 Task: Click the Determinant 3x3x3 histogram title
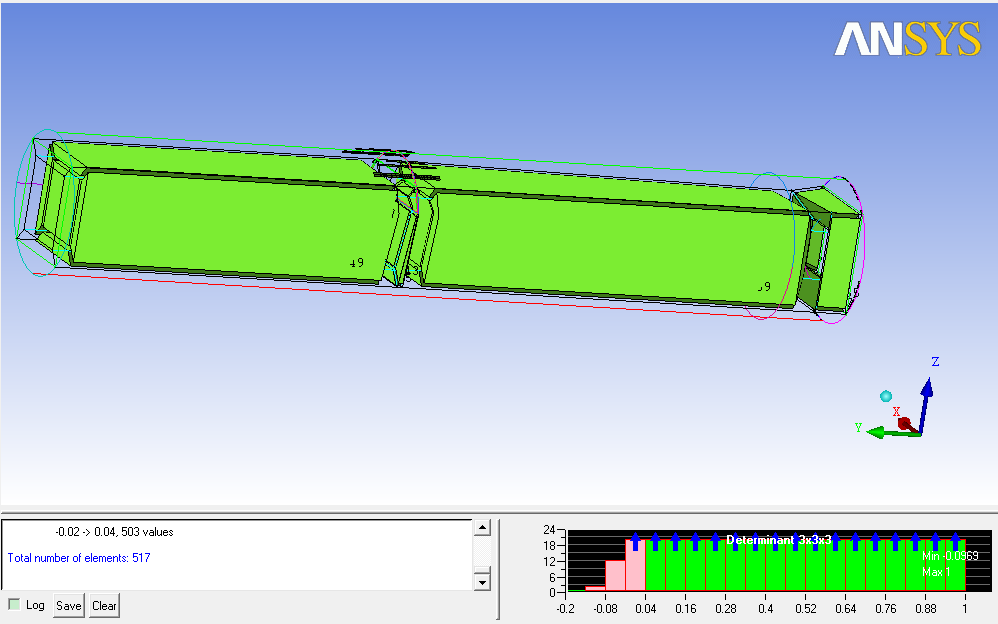[778, 539]
